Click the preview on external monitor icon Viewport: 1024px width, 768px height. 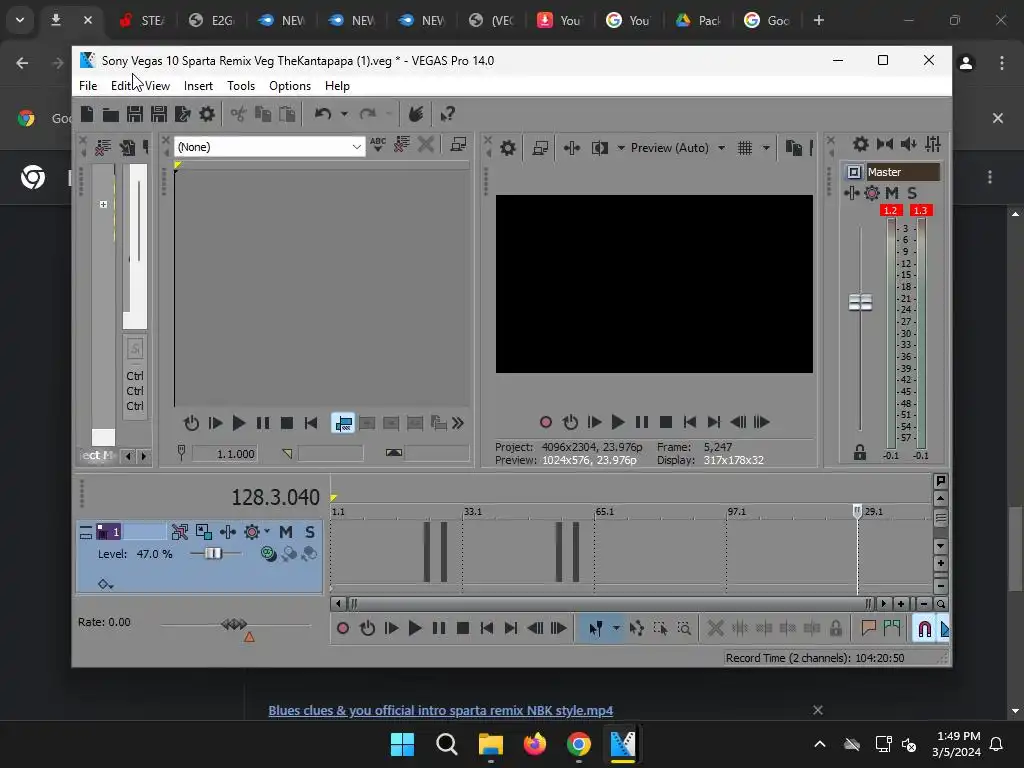pos(540,148)
